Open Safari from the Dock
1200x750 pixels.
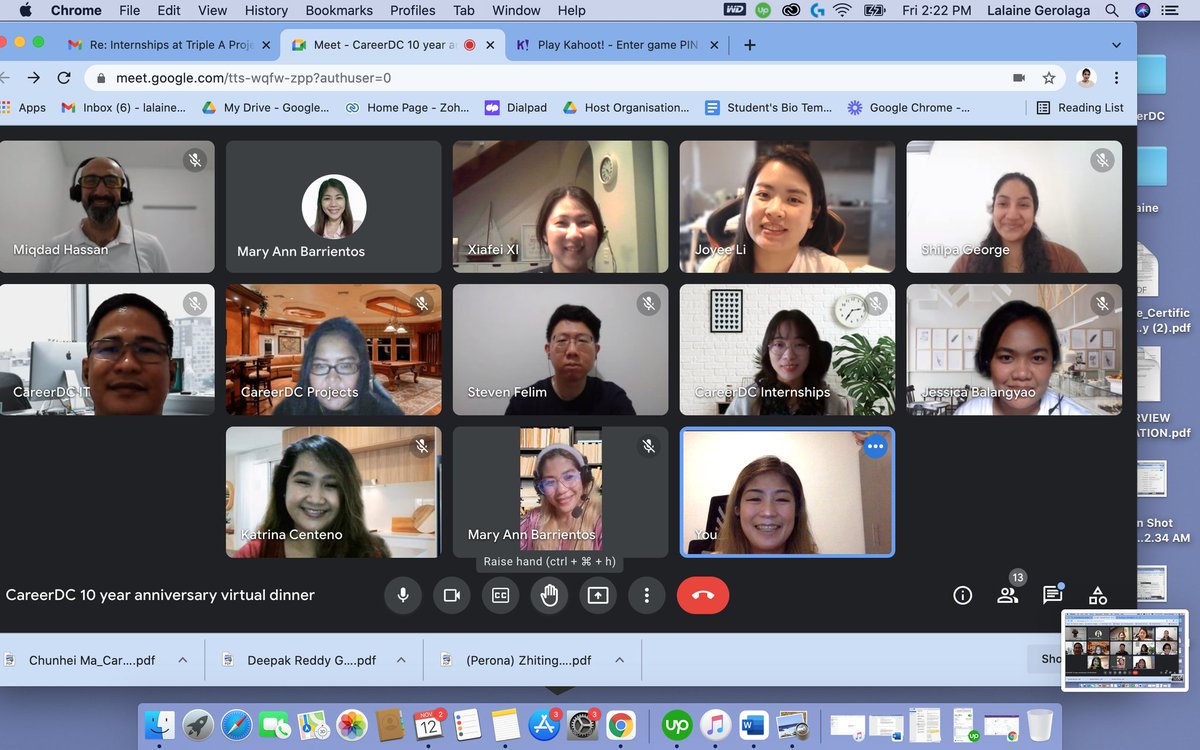[x=236, y=725]
